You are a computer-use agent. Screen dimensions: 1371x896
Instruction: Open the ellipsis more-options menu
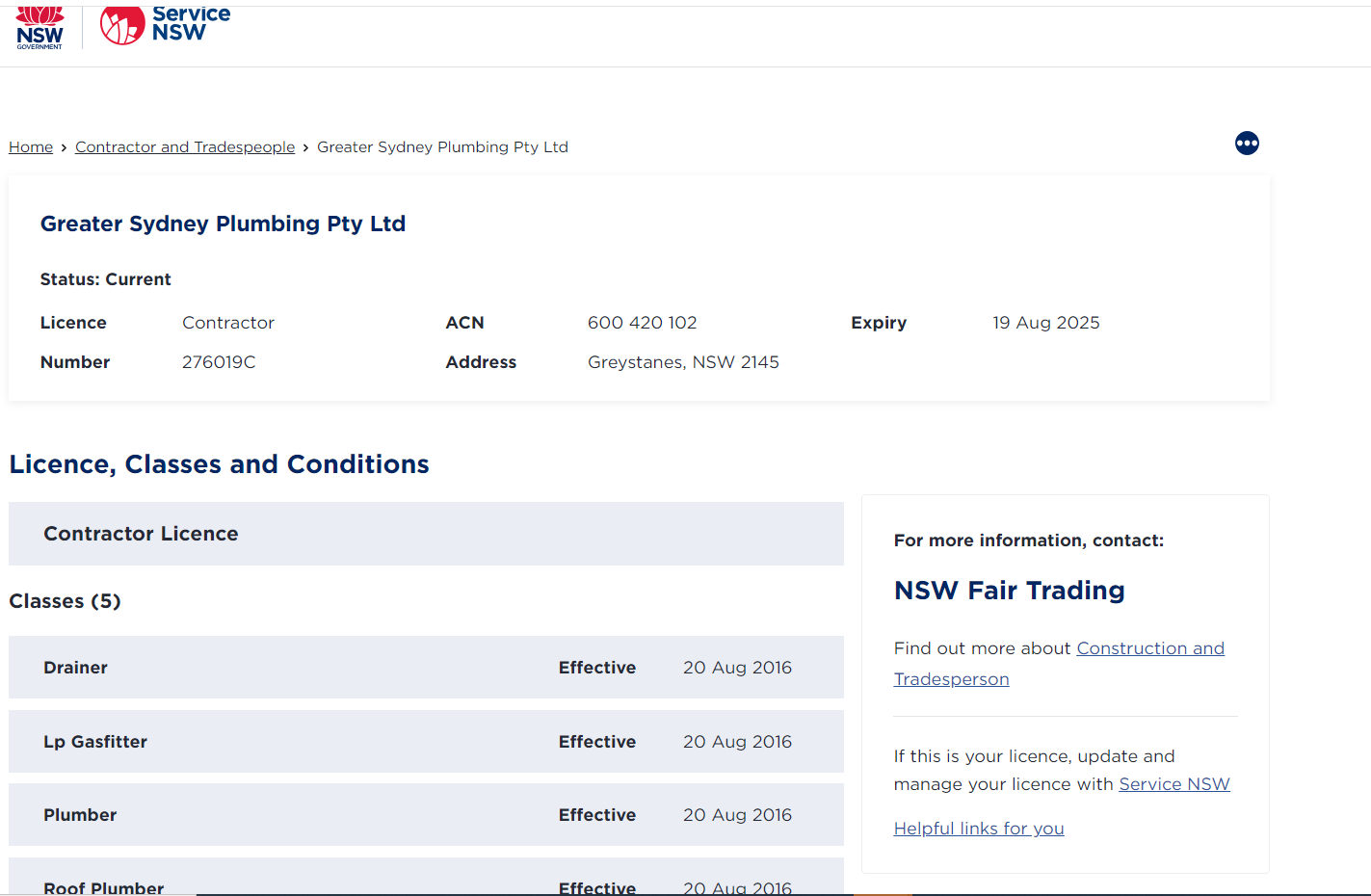pyautogui.click(x=1247, y=143)
